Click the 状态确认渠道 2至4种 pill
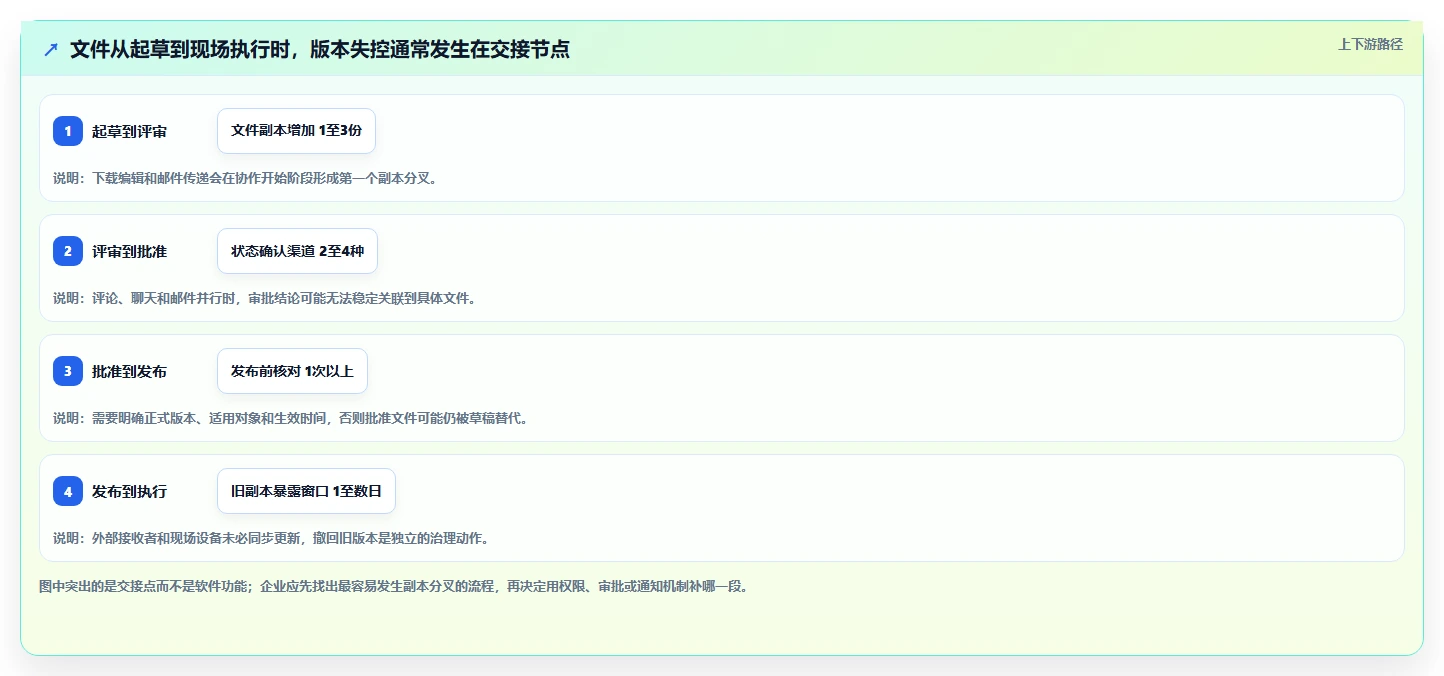 [x=297, y=251]
